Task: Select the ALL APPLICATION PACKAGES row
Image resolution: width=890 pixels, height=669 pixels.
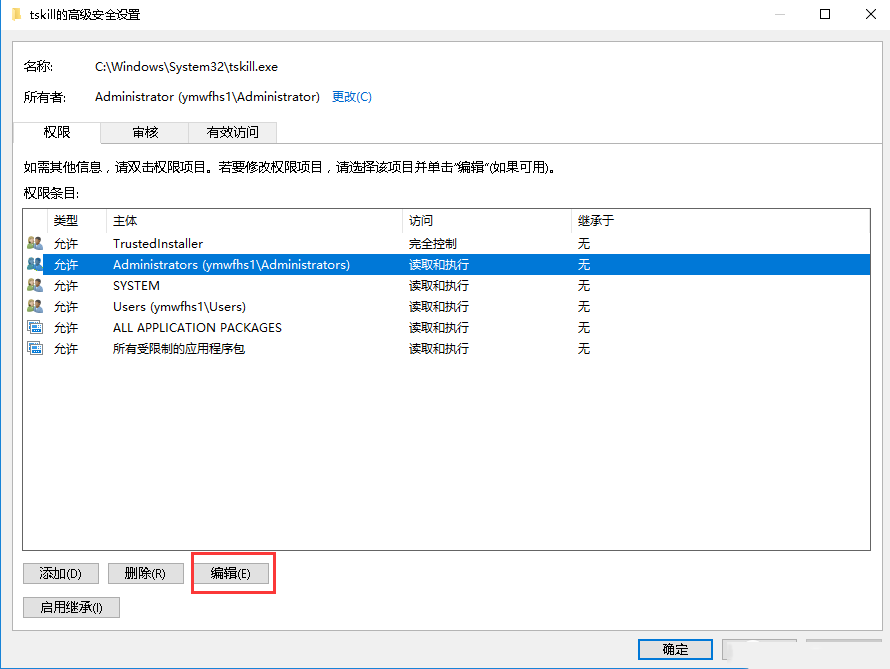Action: [446, 327]
